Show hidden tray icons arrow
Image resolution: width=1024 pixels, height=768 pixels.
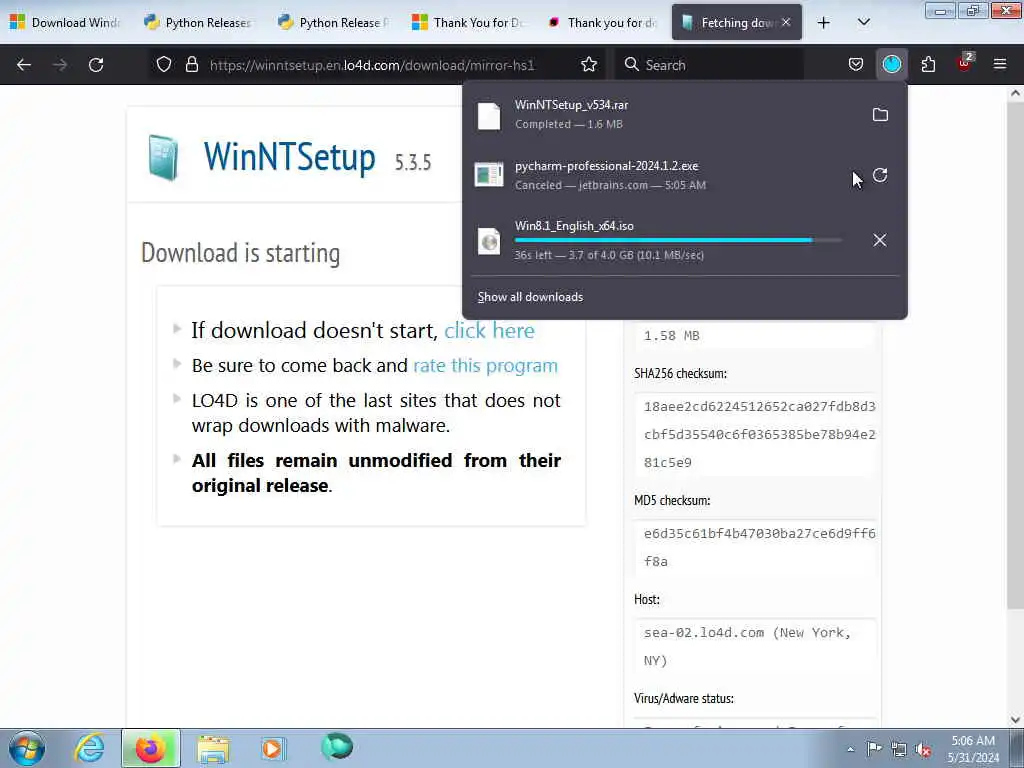pyautogui.click(x=850, y=749)
